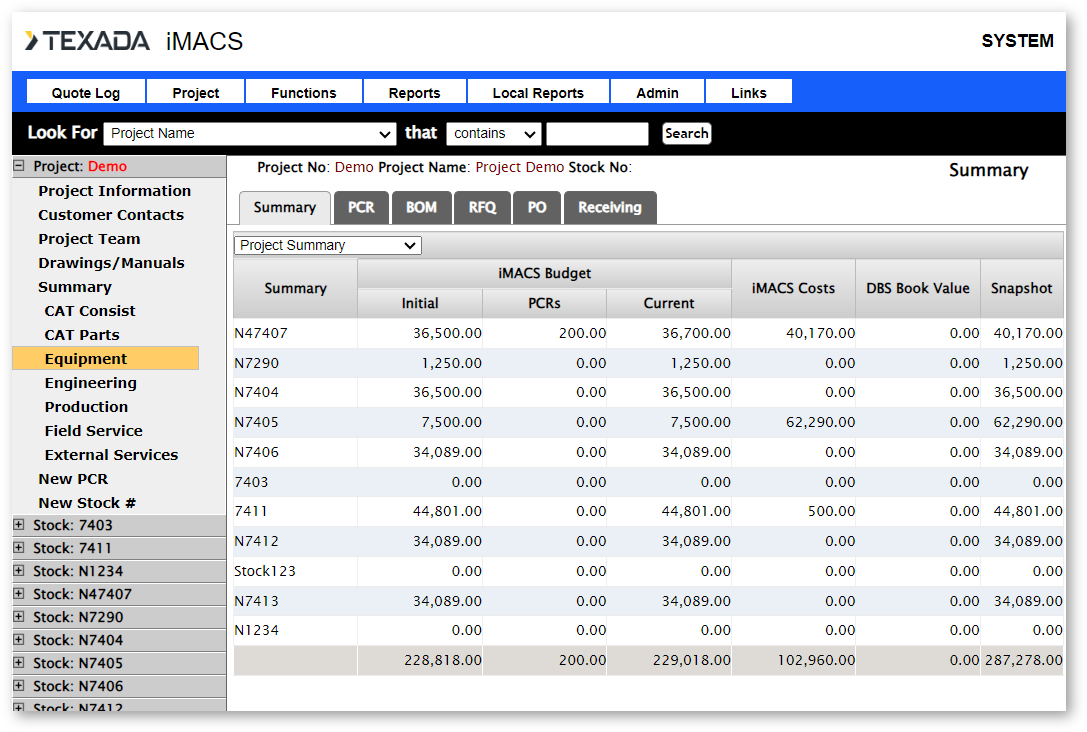Viewport: 1087px width, 732px height.
Task: Expand the Stock: N7405 node
Action: click(x=19, y=662)
